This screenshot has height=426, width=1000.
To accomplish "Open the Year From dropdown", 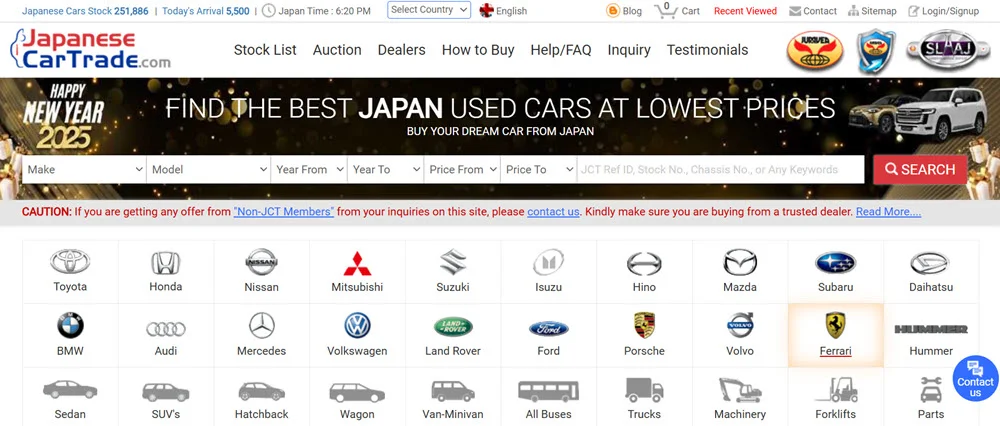I will (x=309, y=170).
